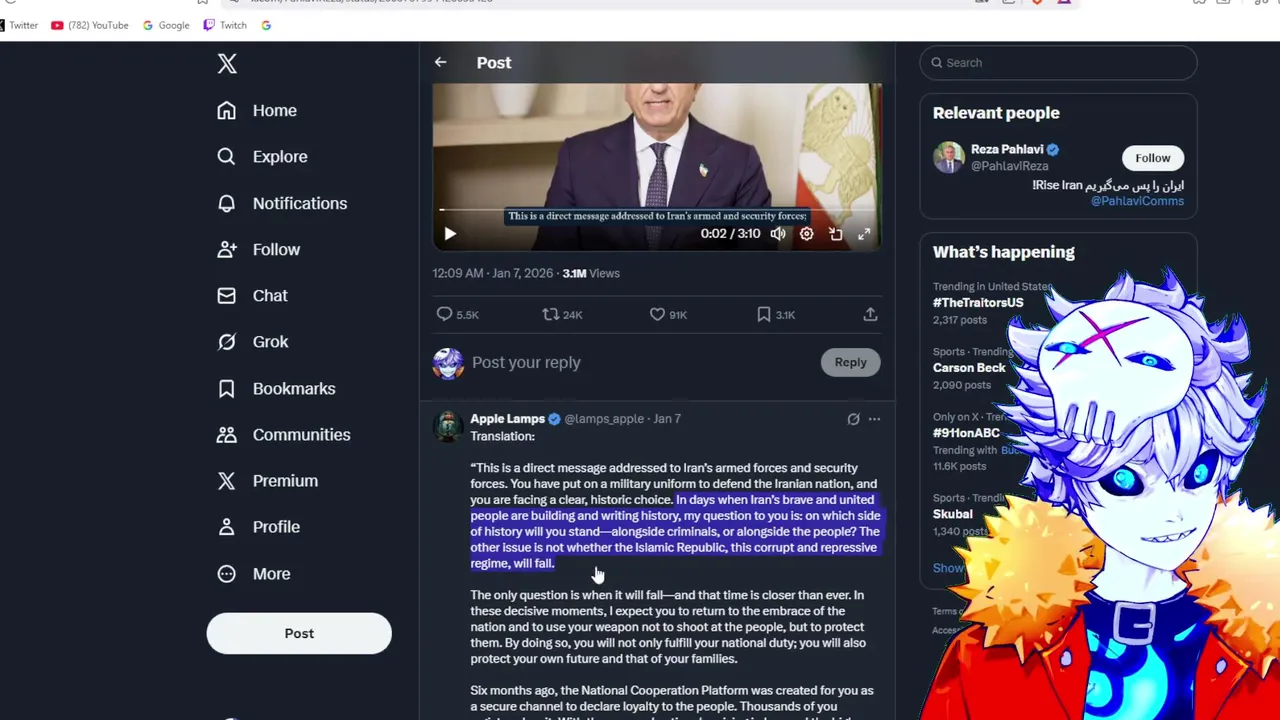This screenshot has width=1280, height=720.
Task: Click the reply comment icon with 5.5K
Action: tap(456, 314)
